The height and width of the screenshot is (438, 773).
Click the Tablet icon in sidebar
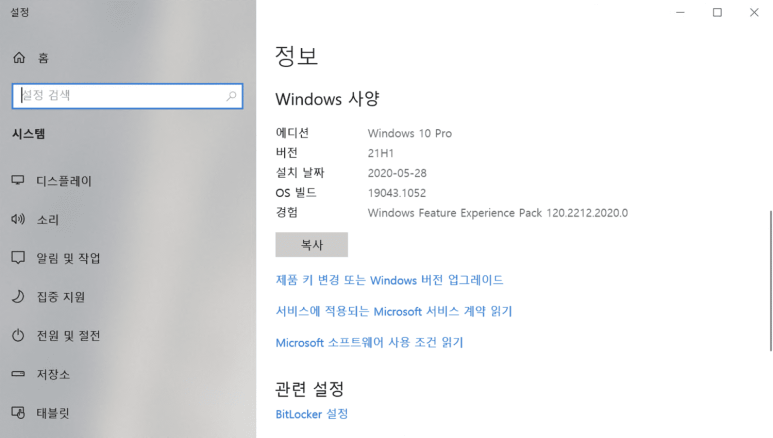pyautogui.click(x=18, y=412)
